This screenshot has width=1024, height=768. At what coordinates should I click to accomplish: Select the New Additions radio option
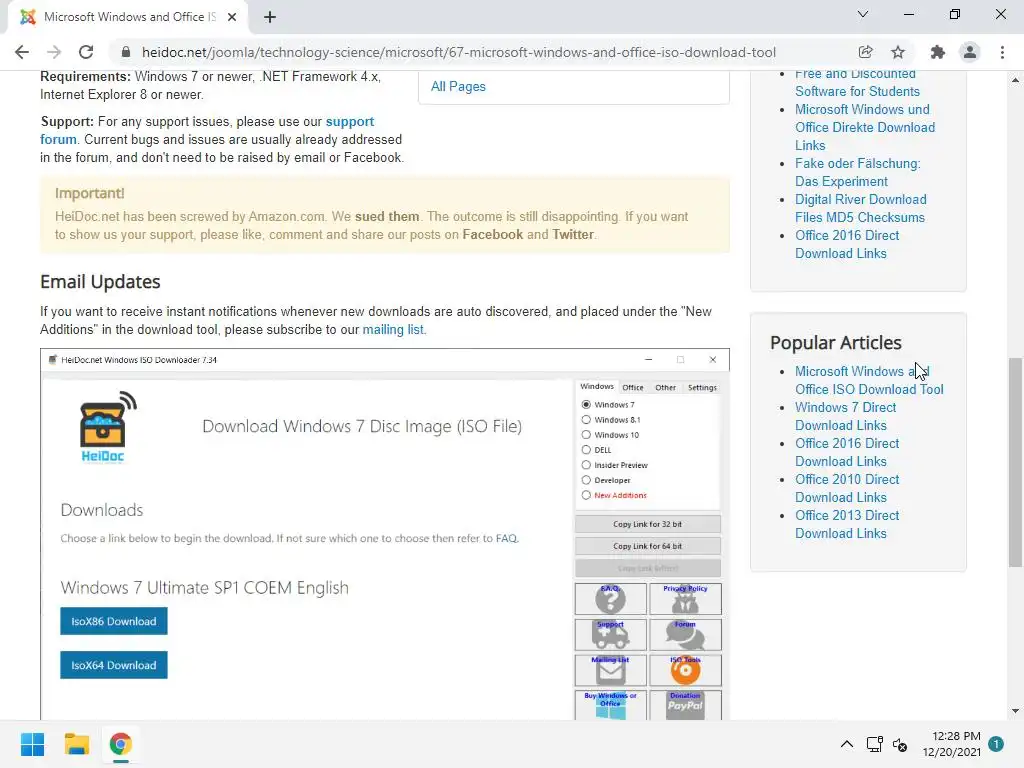pyautogui.click(x=586, y=495)
